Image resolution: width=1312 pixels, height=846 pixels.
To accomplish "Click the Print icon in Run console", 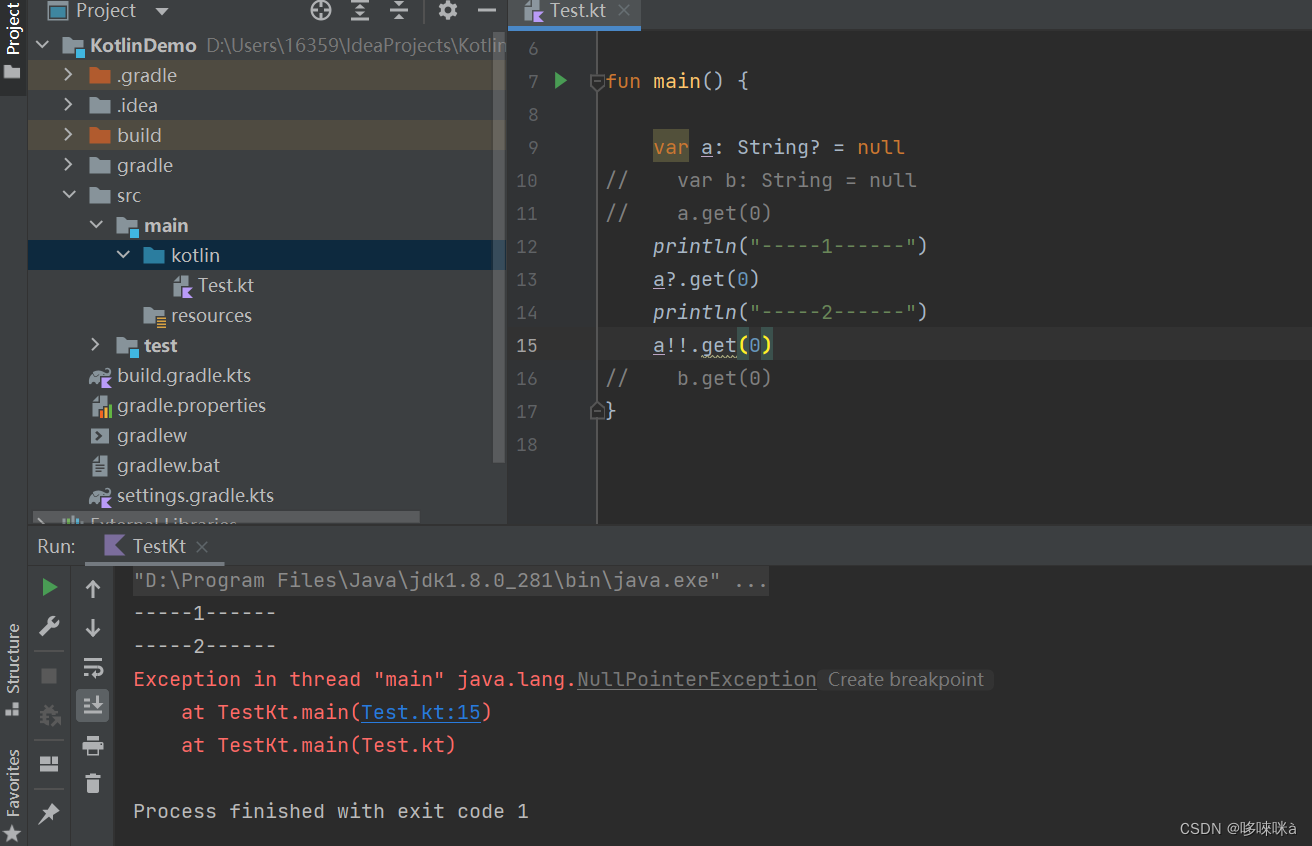I will (x=93, y=745).
